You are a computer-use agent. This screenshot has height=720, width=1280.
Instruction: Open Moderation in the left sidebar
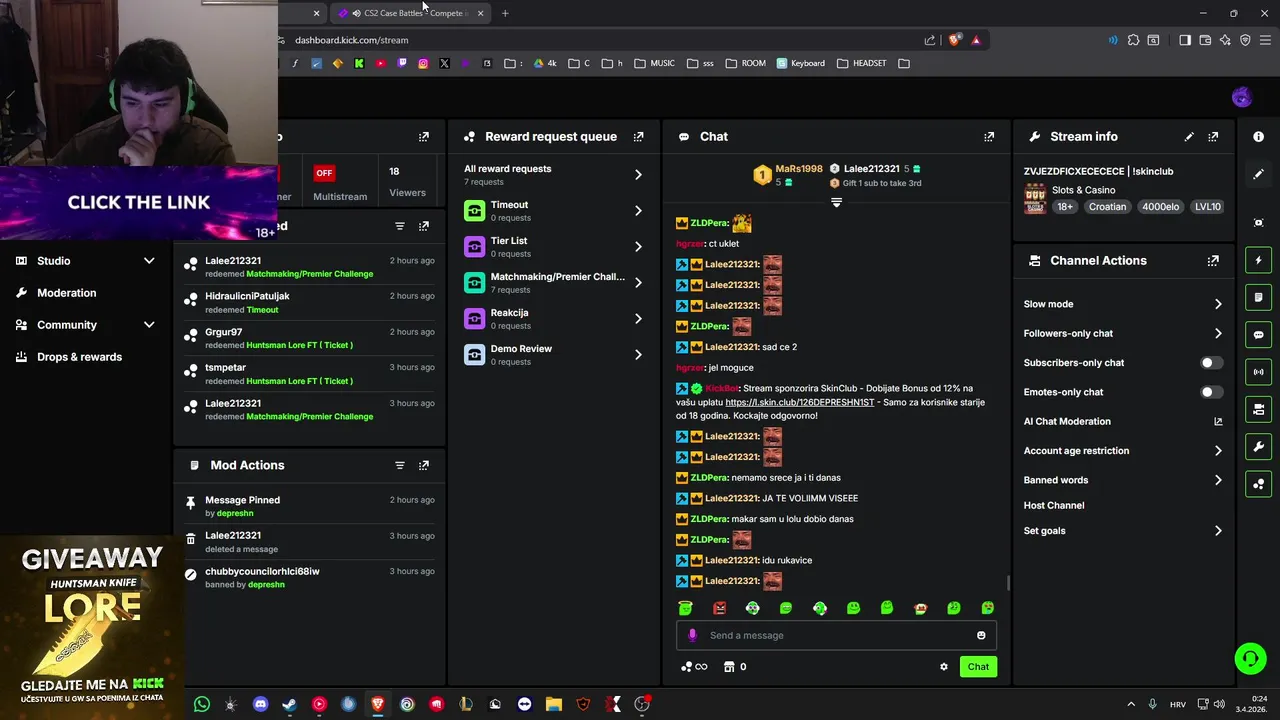click(x=67, y=293)
